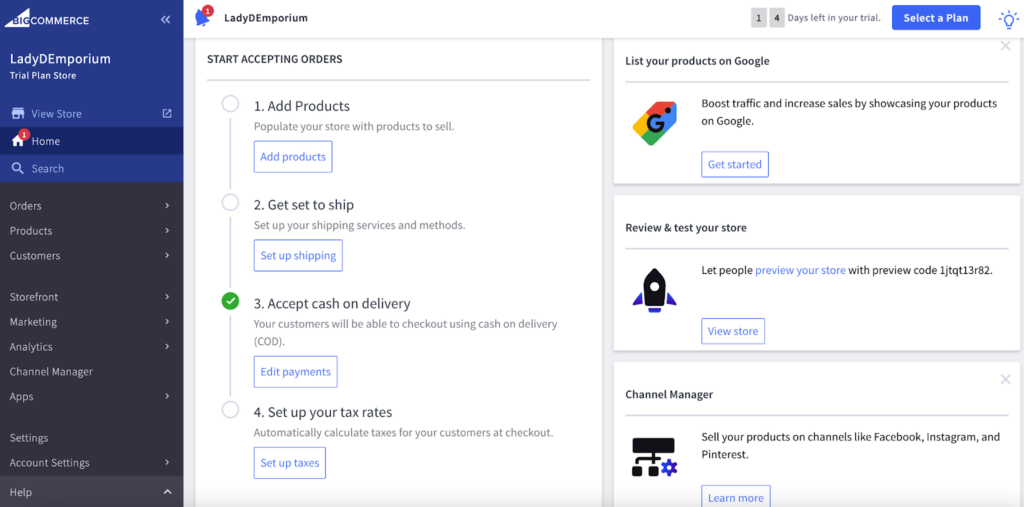Dismiss the List your products on Google card
This screenshot has height=507, width=1024.
click(1005, 46)
